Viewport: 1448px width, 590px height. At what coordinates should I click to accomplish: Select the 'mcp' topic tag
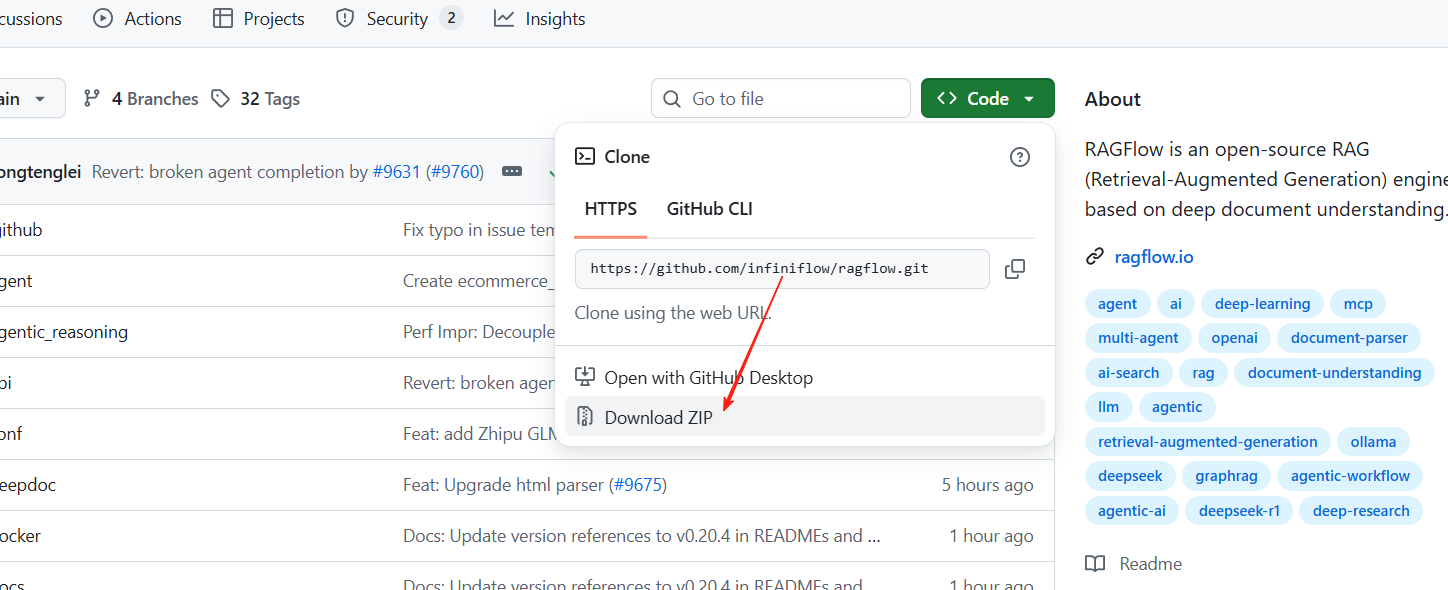point(1358,304)
